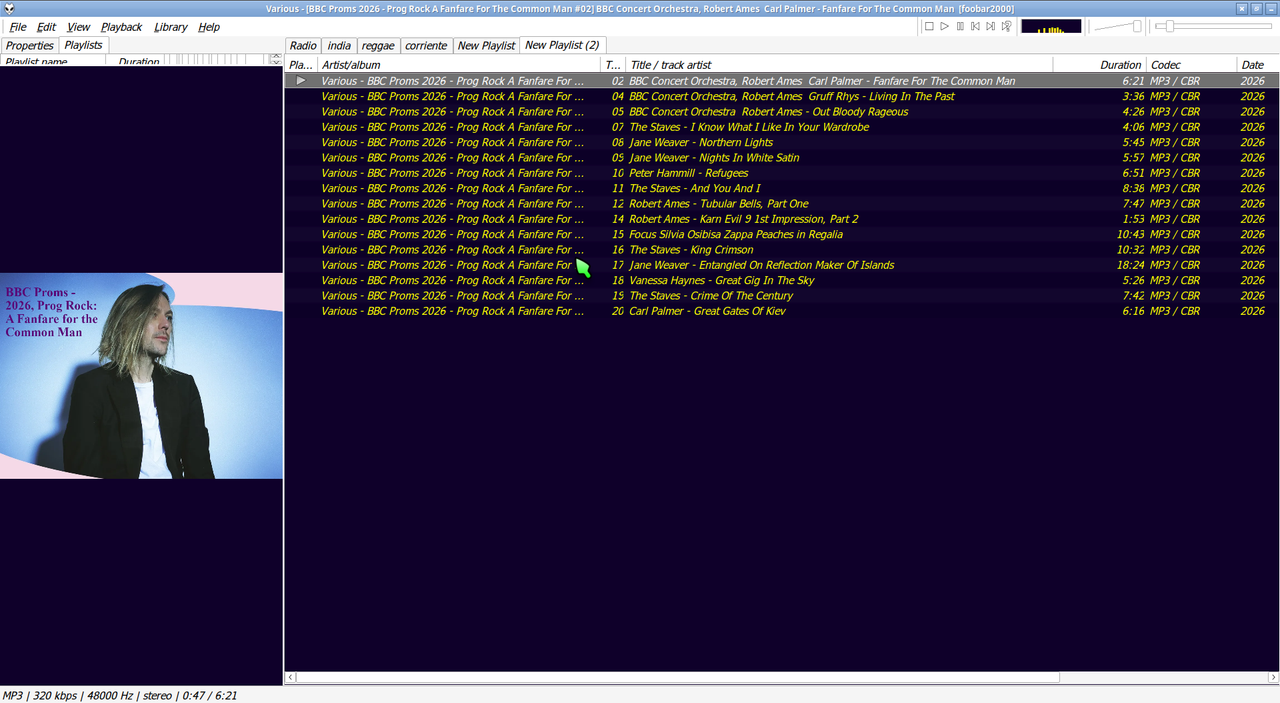Select the Fanfare For The Common Man track
Viewport: 1280px width, 703px height.
point(782,81)
